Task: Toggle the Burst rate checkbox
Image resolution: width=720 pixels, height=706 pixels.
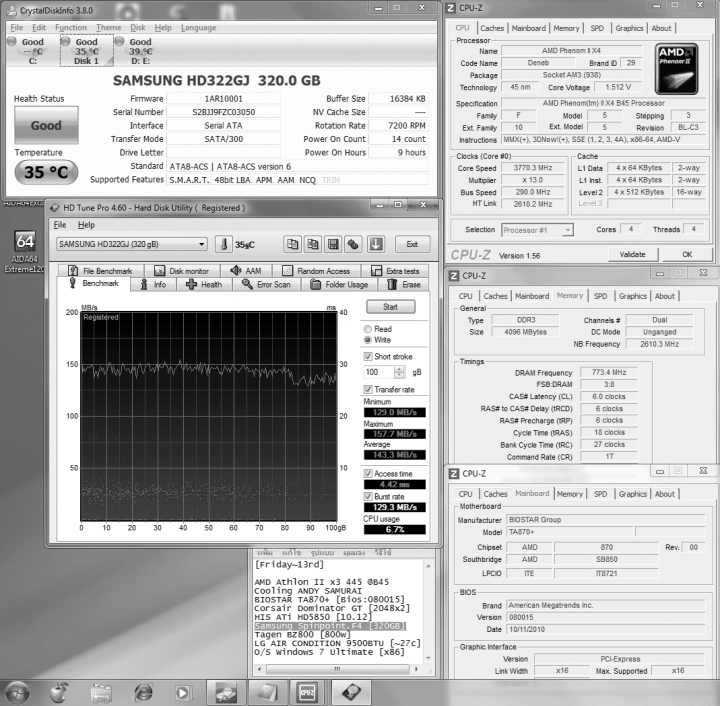Action: tap(368, 496)
